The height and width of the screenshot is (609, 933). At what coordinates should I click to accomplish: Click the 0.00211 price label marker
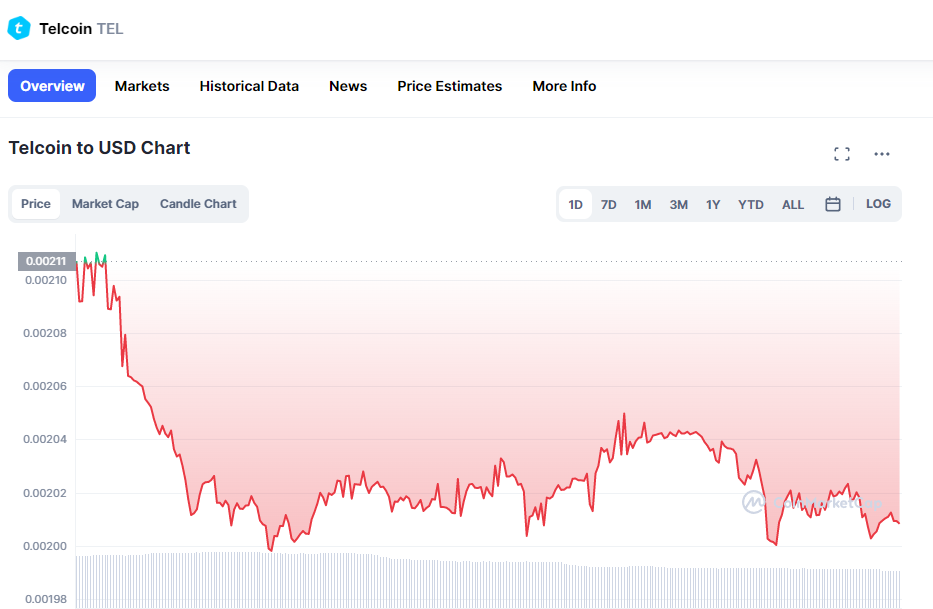[46, 261]
